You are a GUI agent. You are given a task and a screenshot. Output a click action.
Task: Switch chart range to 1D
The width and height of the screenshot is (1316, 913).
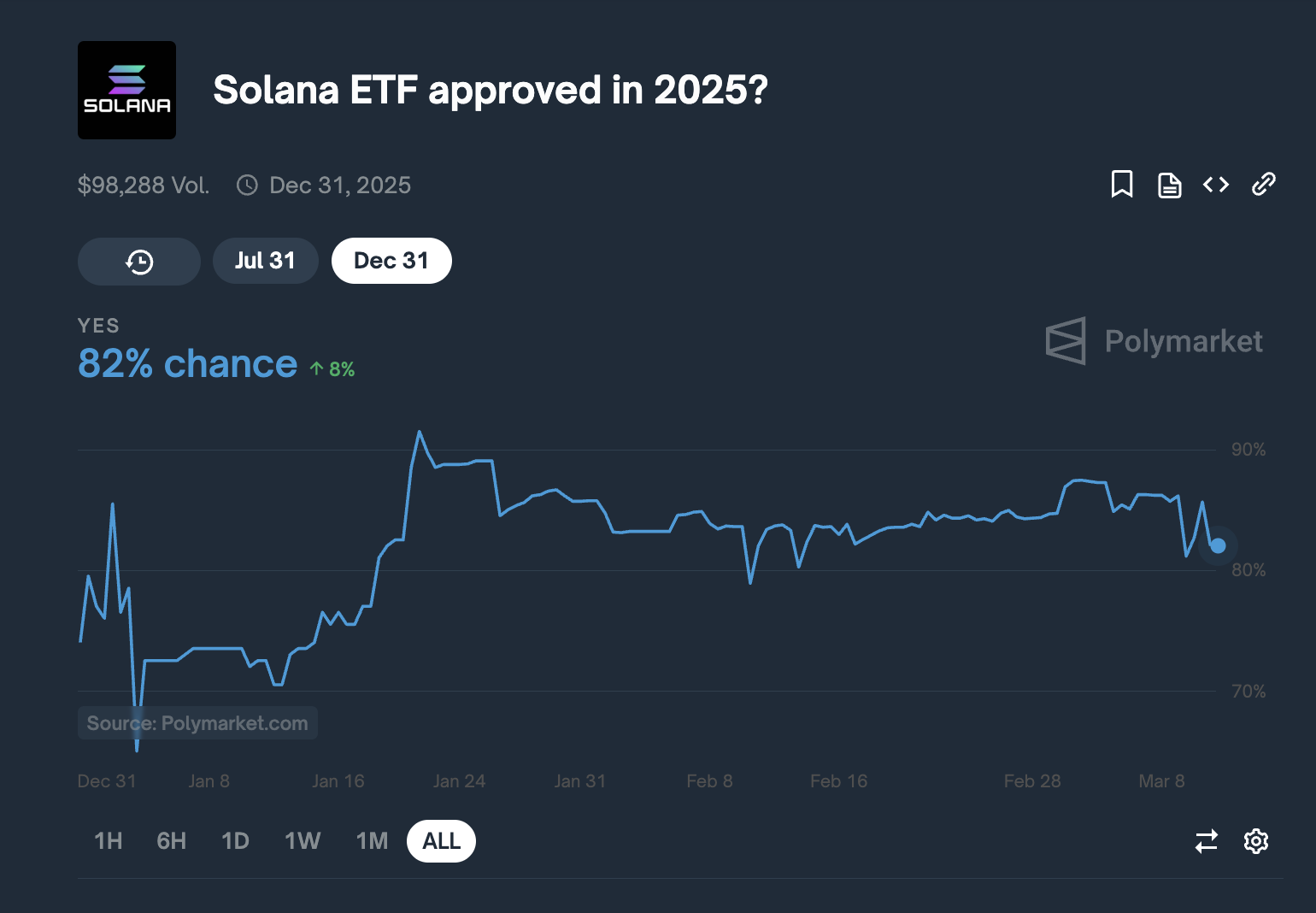(235, 841)
